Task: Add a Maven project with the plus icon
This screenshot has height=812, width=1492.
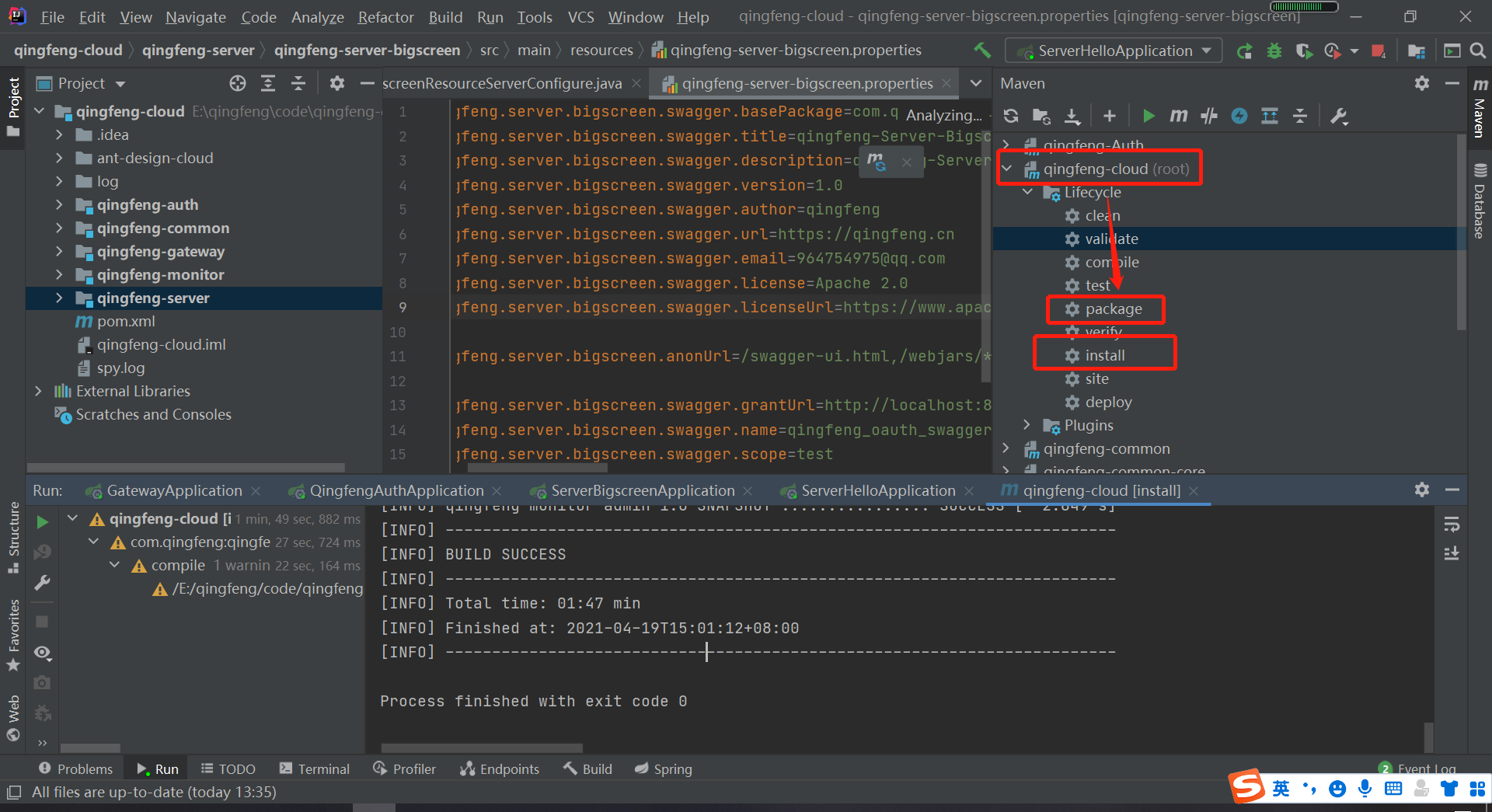Action: (x=1110, y=116)
